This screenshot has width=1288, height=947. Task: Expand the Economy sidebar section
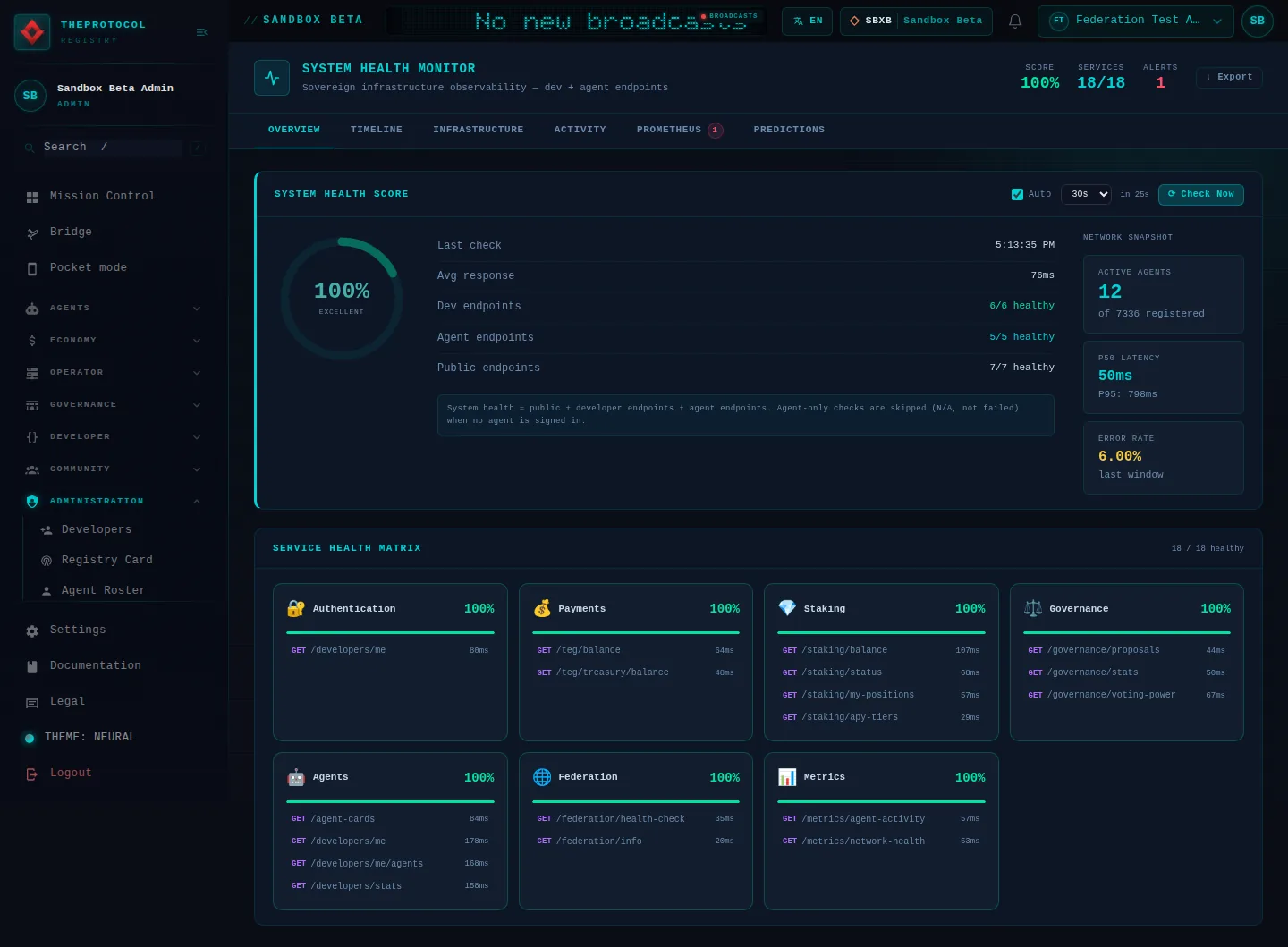114,340
